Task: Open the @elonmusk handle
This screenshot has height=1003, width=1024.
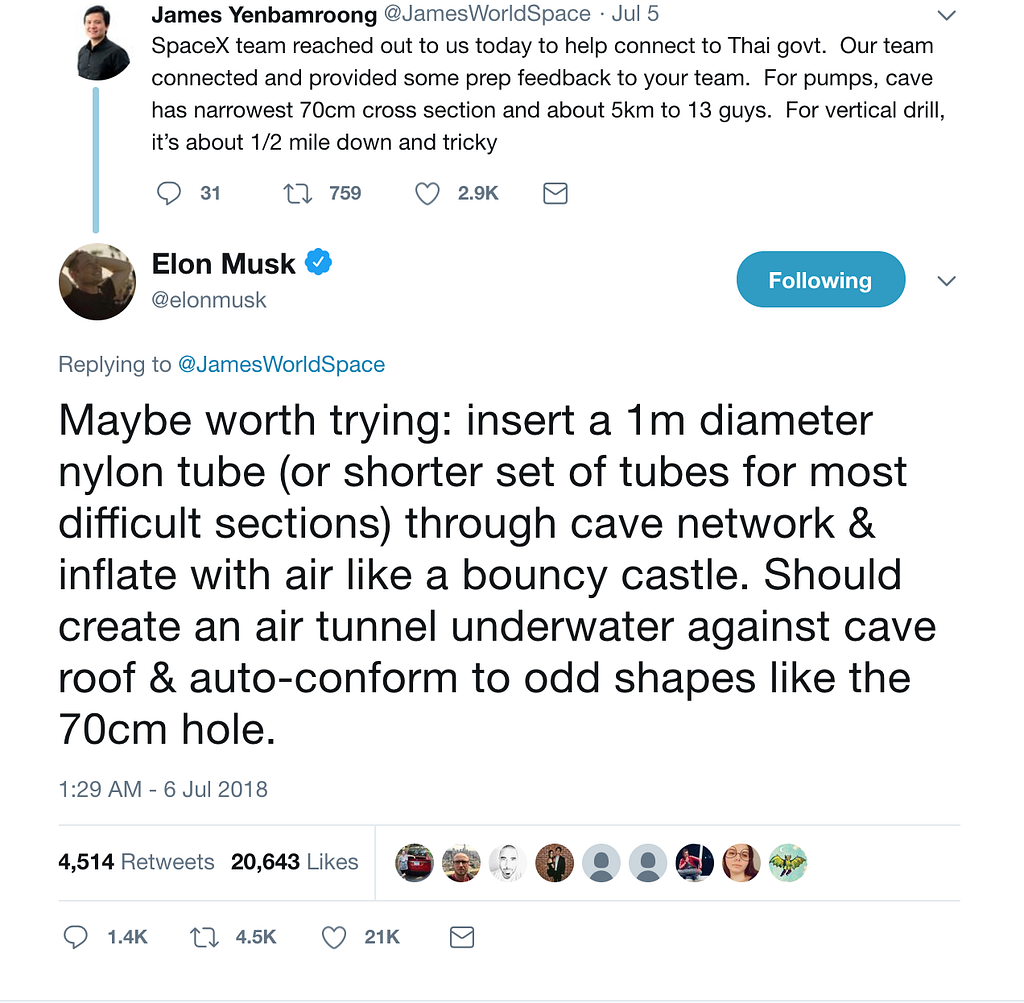Action: pos(209,300)
